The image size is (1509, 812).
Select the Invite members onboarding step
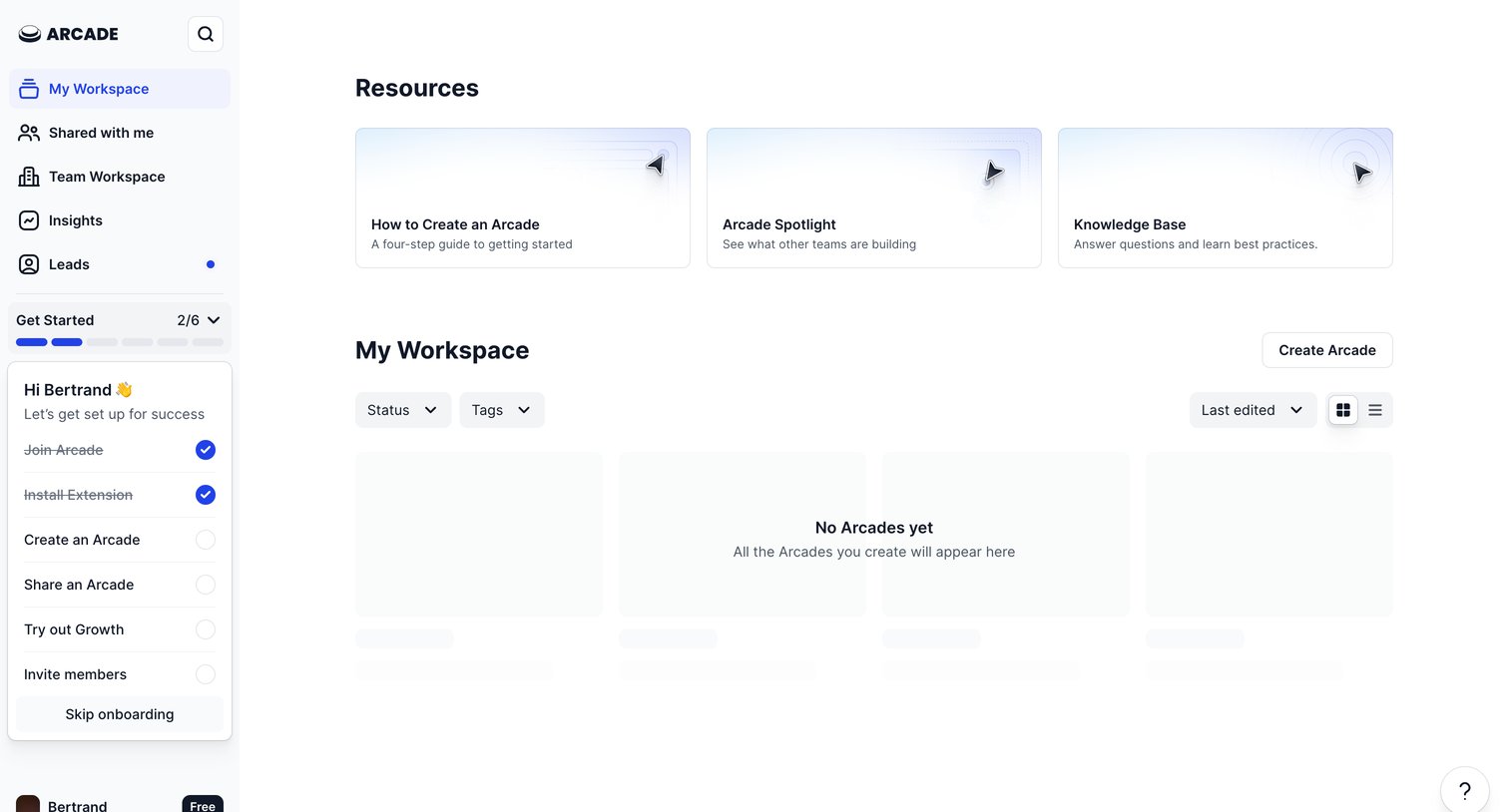pos(120,674)
